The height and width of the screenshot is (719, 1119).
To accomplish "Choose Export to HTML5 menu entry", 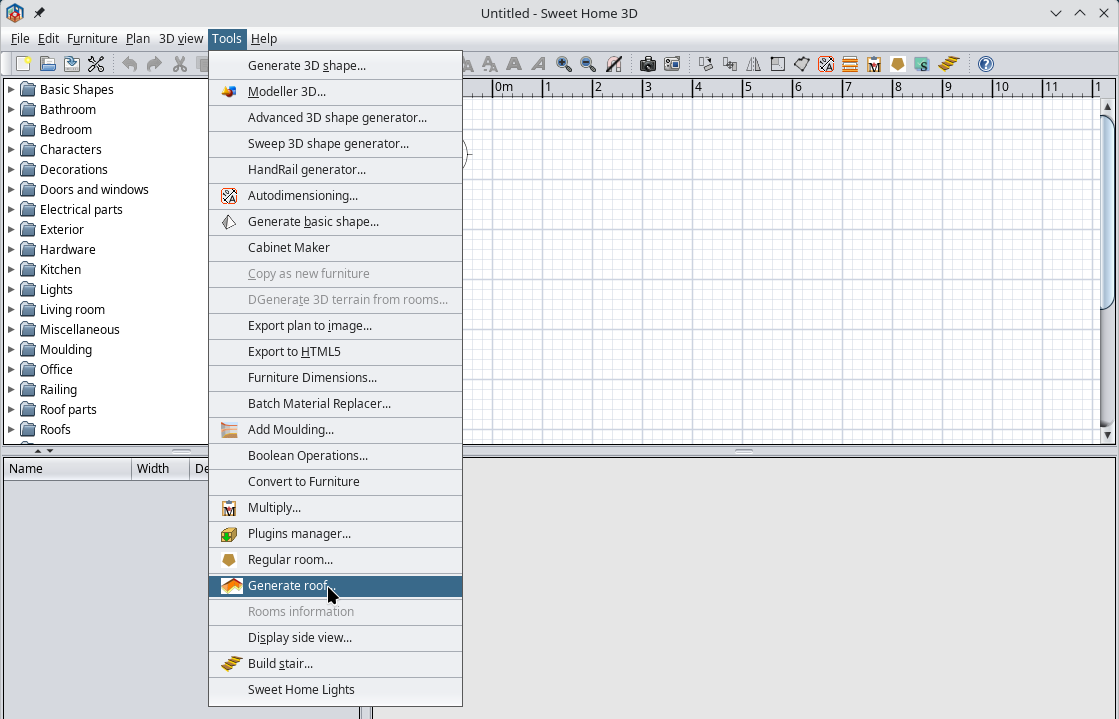I will tap(335, 351).
